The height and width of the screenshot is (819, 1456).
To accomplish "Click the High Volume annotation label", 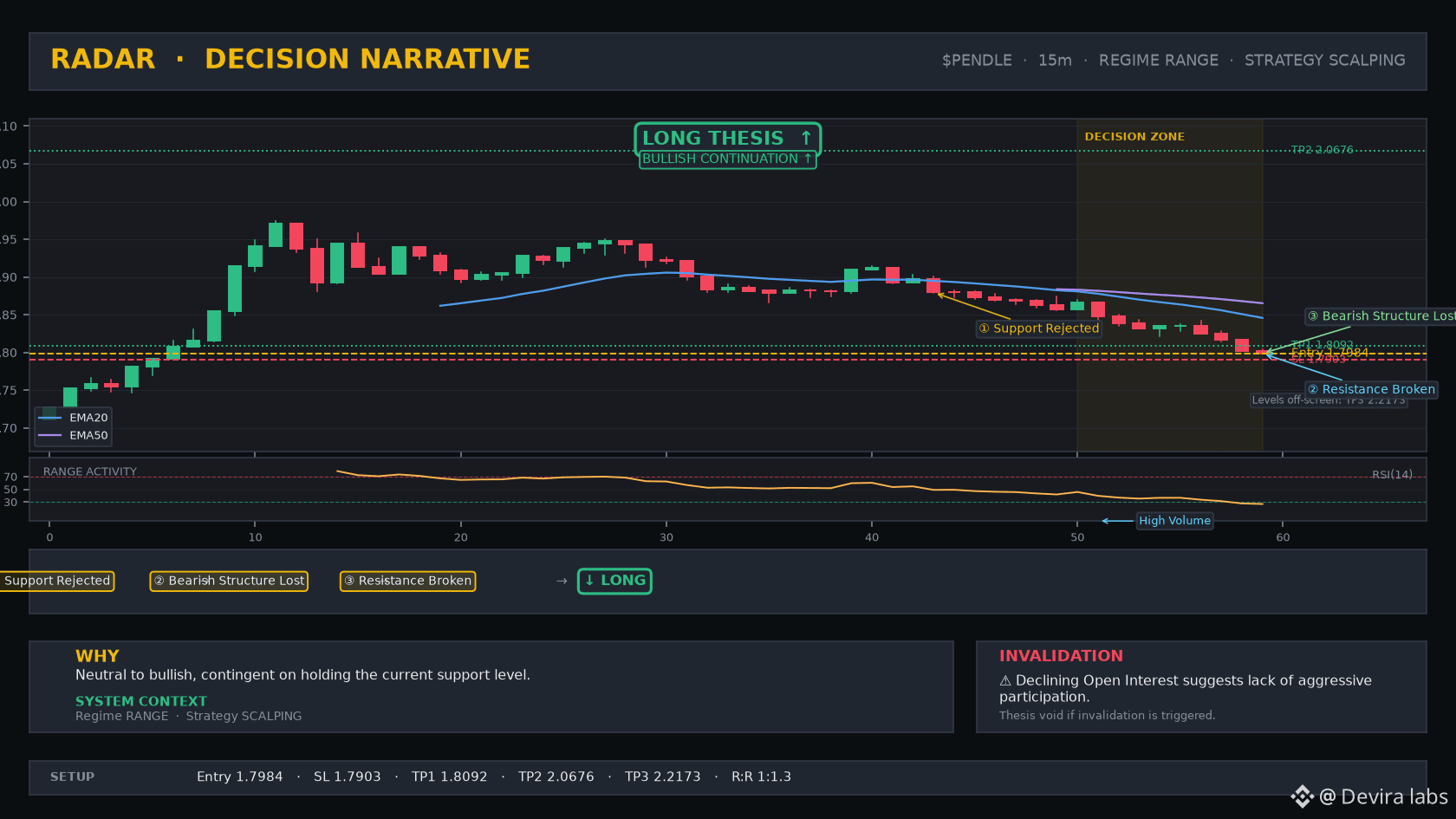I will (1174, 521).
